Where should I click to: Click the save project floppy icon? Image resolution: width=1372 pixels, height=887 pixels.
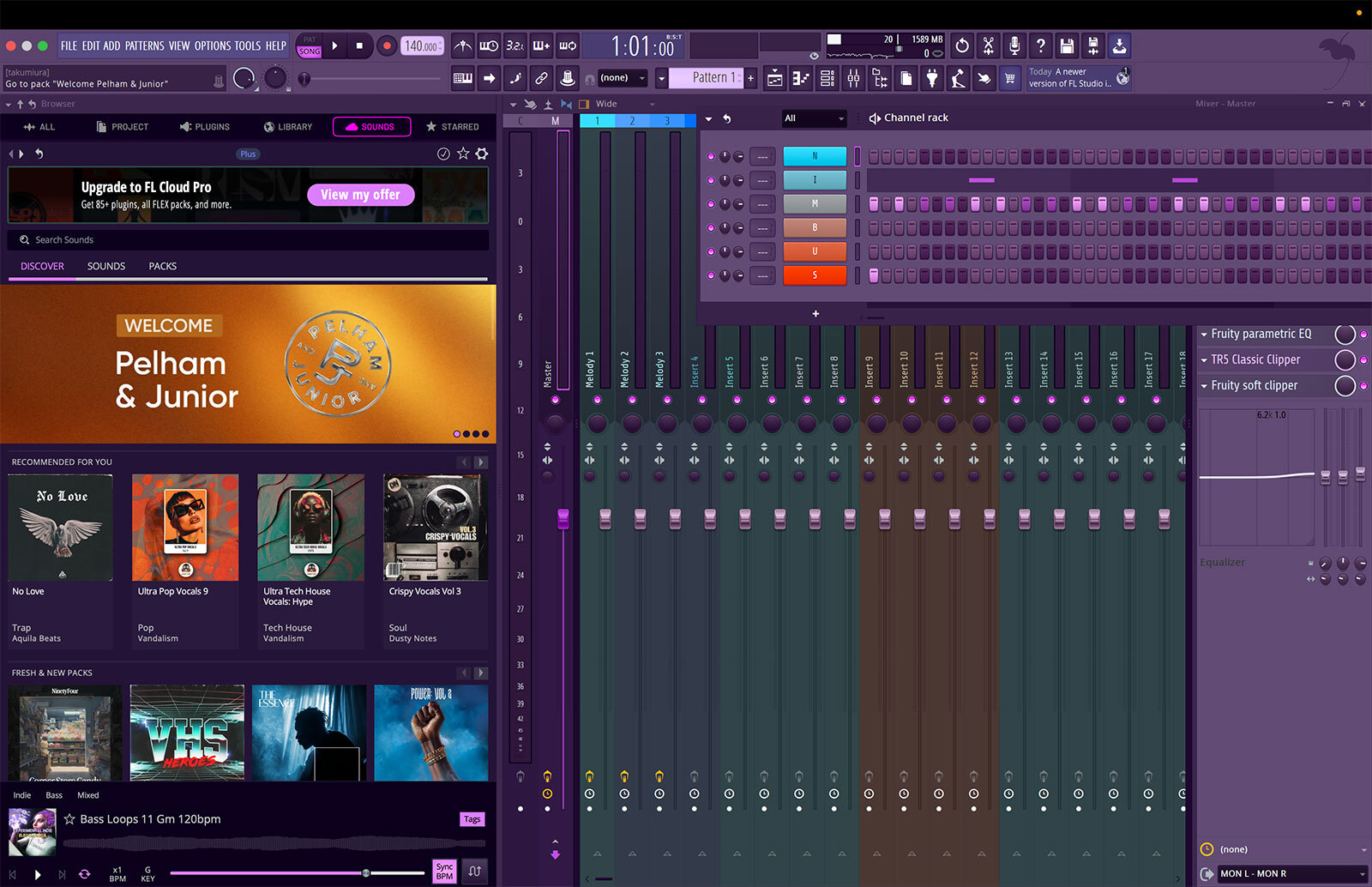1067,45
